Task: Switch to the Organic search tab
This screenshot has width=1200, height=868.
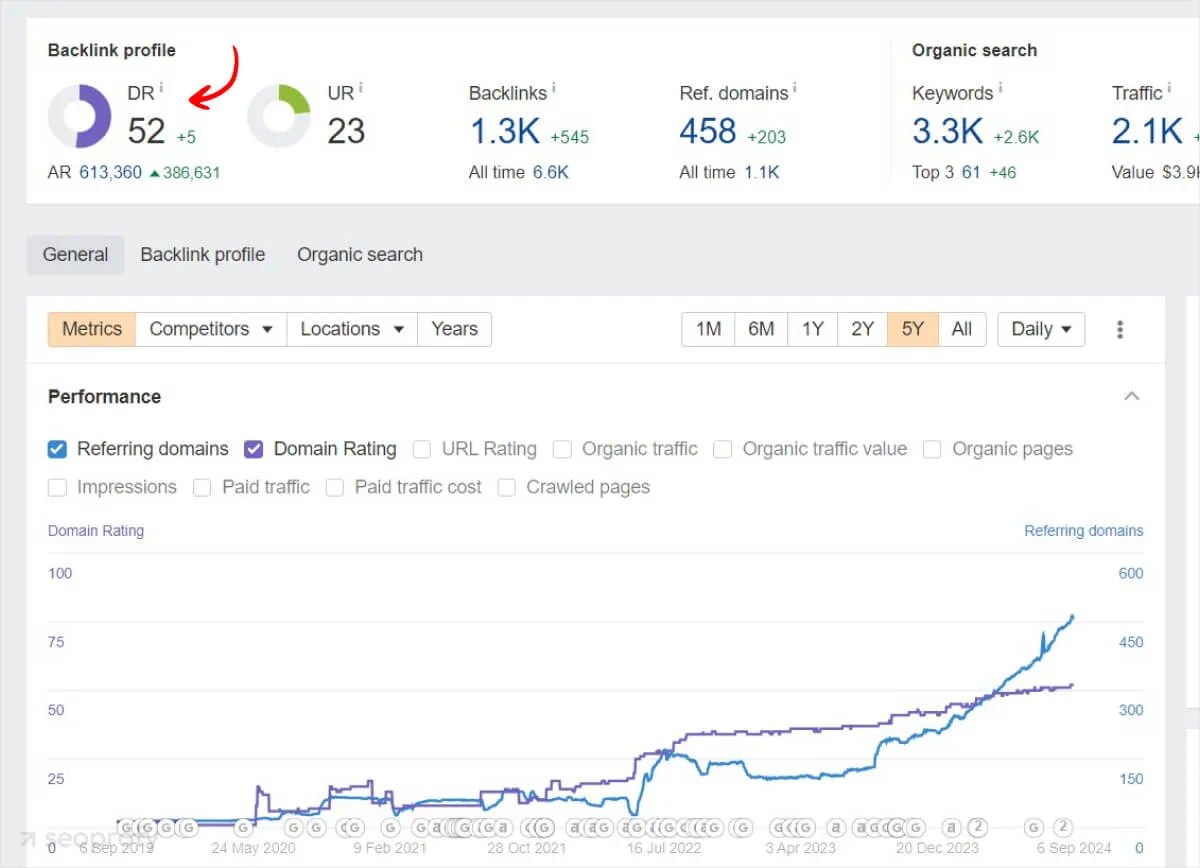Action: tap(359, 255)
